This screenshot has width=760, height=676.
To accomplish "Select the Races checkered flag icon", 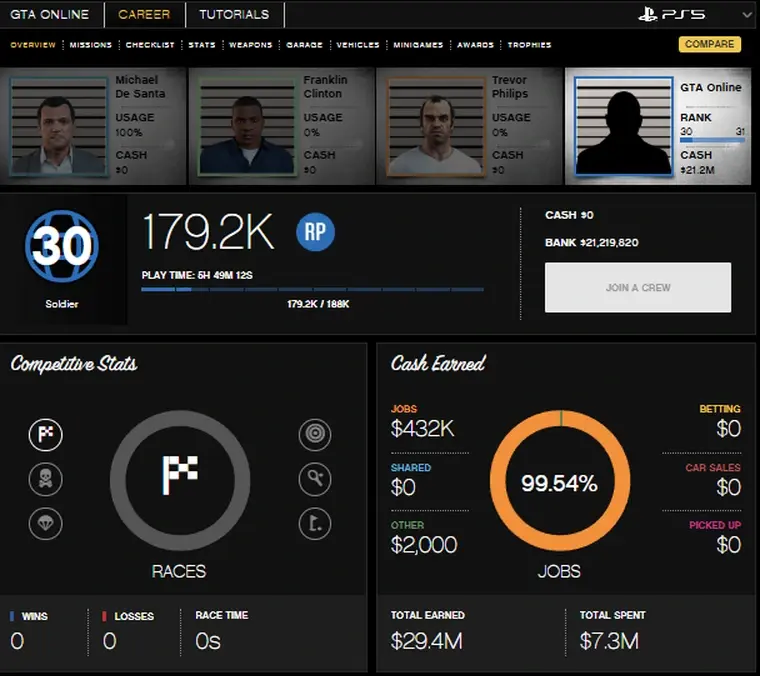I will (x=46, y=434).
